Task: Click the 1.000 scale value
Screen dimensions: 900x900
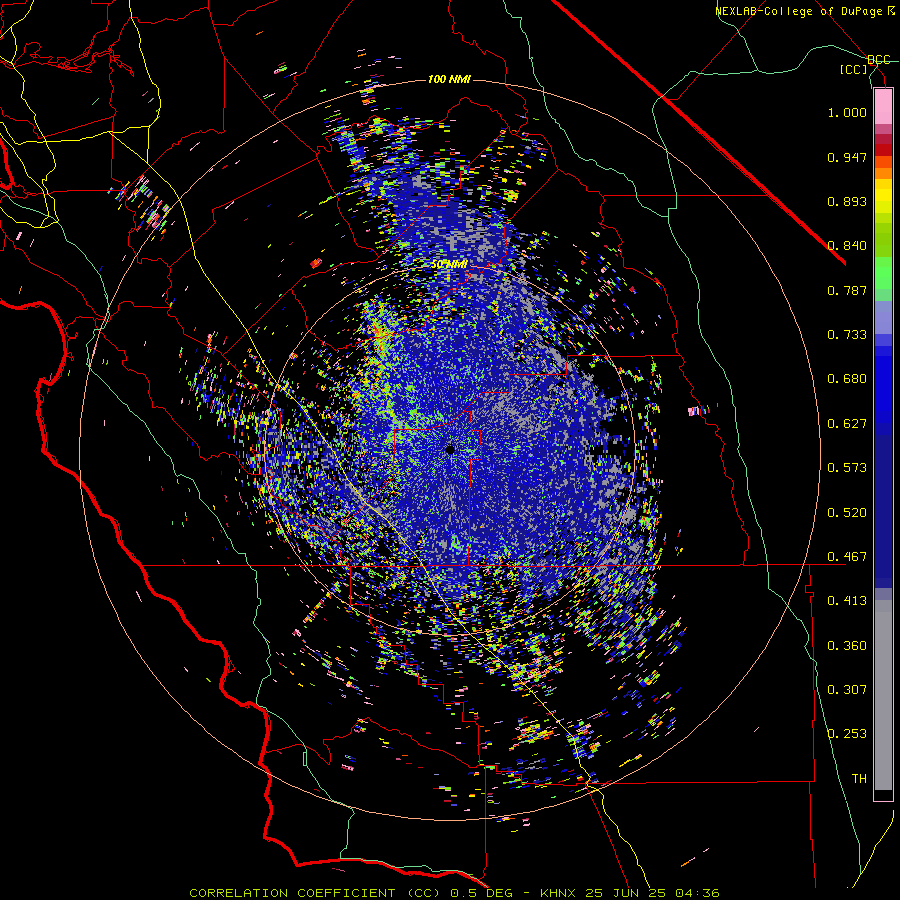Action: 847,112
